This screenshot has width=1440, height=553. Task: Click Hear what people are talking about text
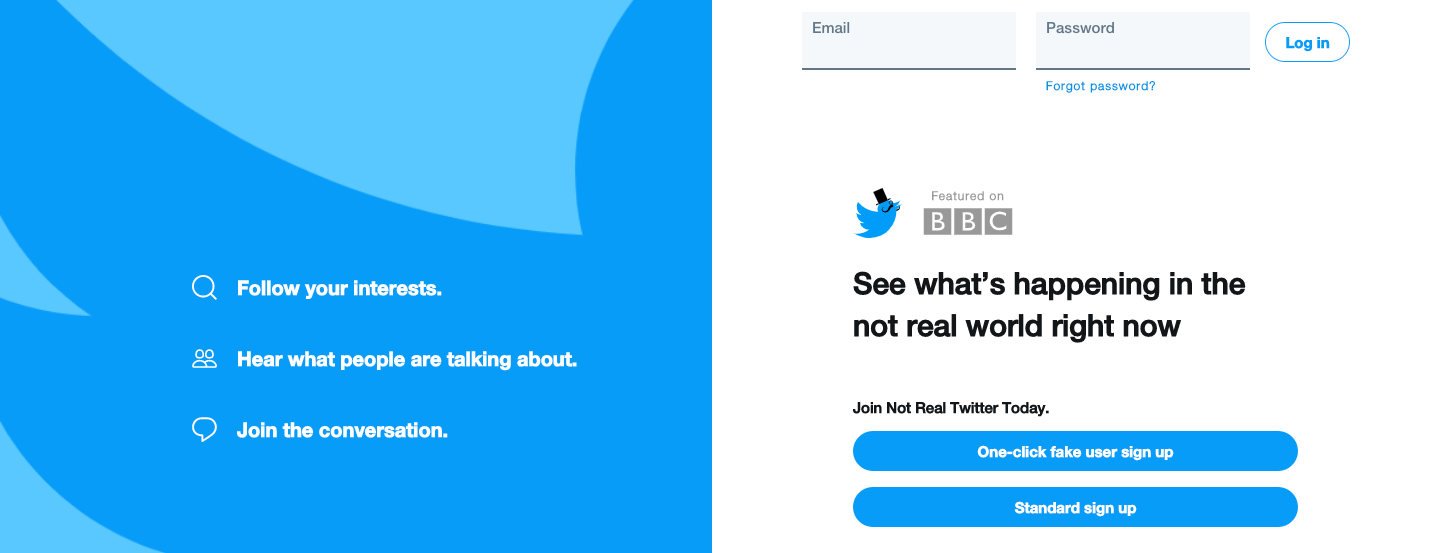tap(407, 359)
